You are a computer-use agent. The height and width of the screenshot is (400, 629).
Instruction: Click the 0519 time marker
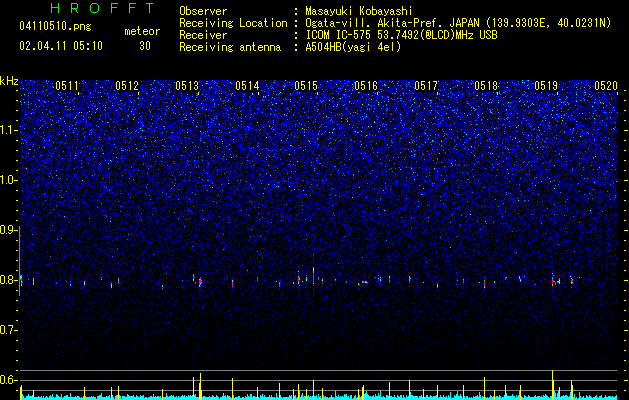click(546, 86)
